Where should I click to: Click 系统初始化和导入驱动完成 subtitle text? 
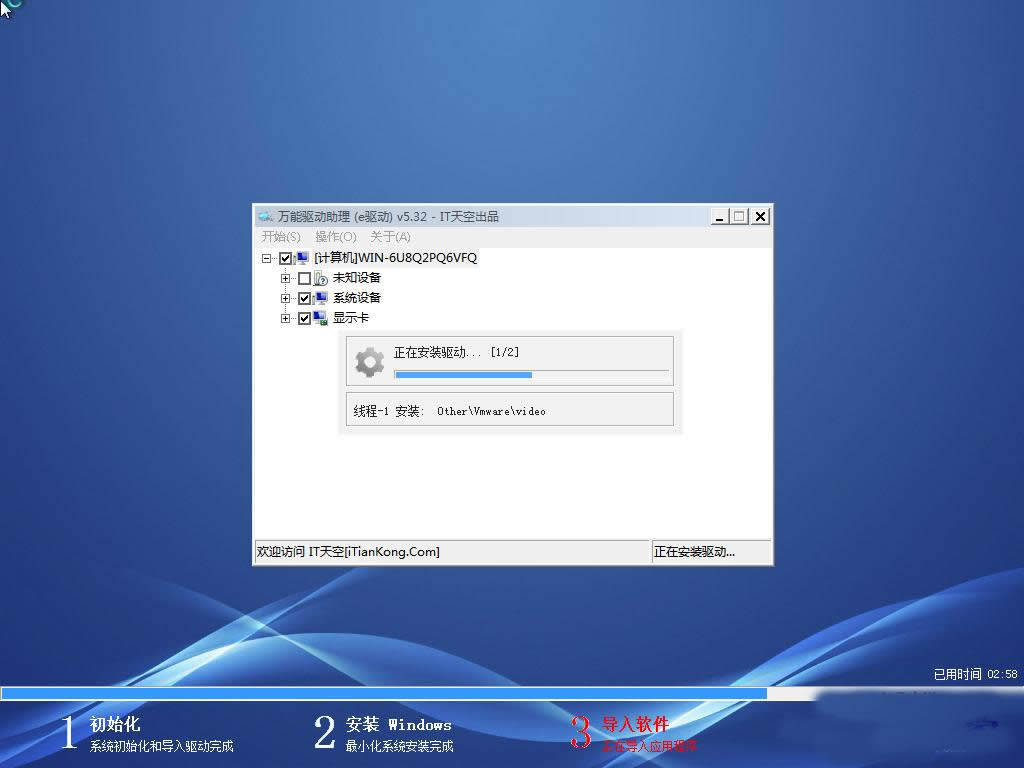(161, 746)
